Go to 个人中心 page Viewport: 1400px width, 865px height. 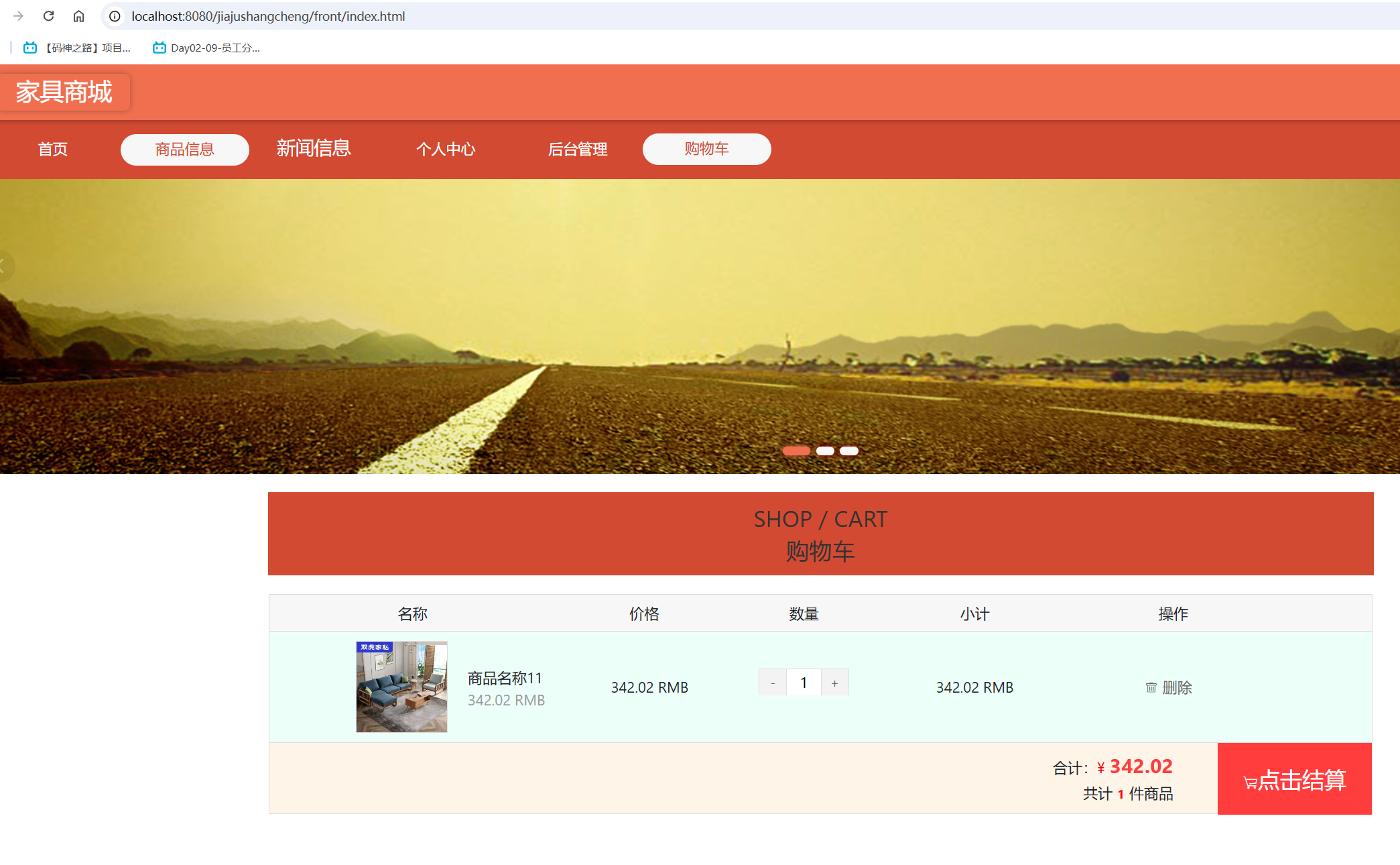coord(446,149)
